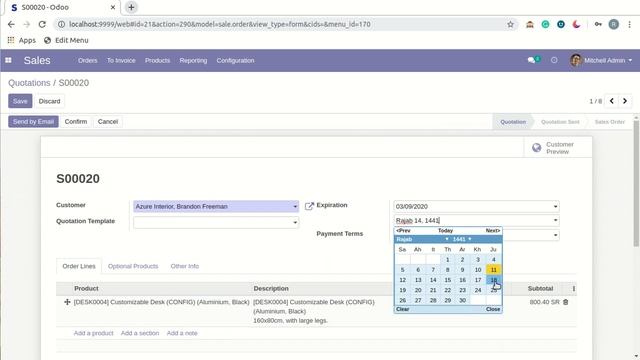Switch to the Other Info tab
Viewport: 640px width, 360px height.
184,266
